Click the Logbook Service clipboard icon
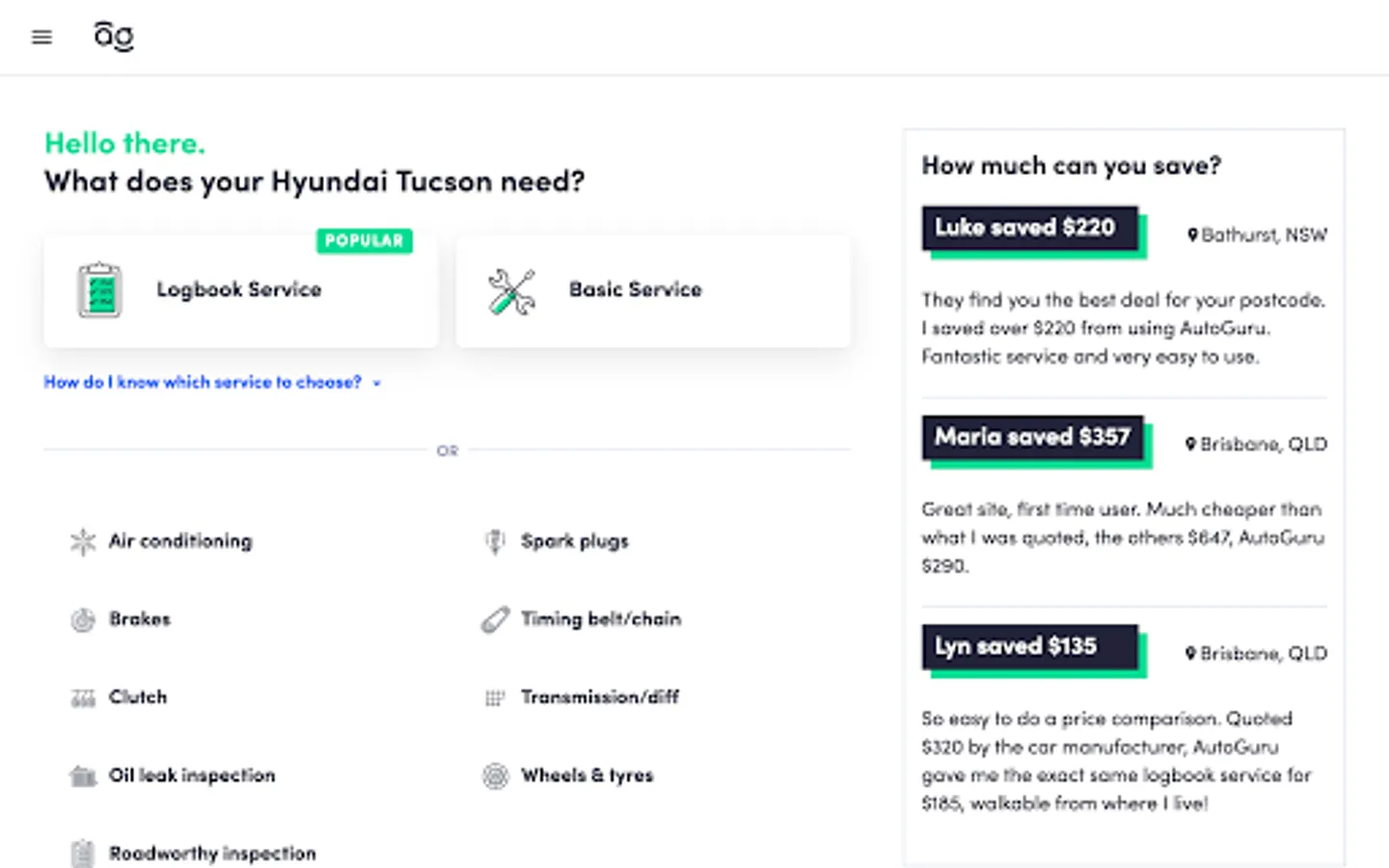Image resolution: width=1389 pixels, height=868 pixels. [99, 289]
